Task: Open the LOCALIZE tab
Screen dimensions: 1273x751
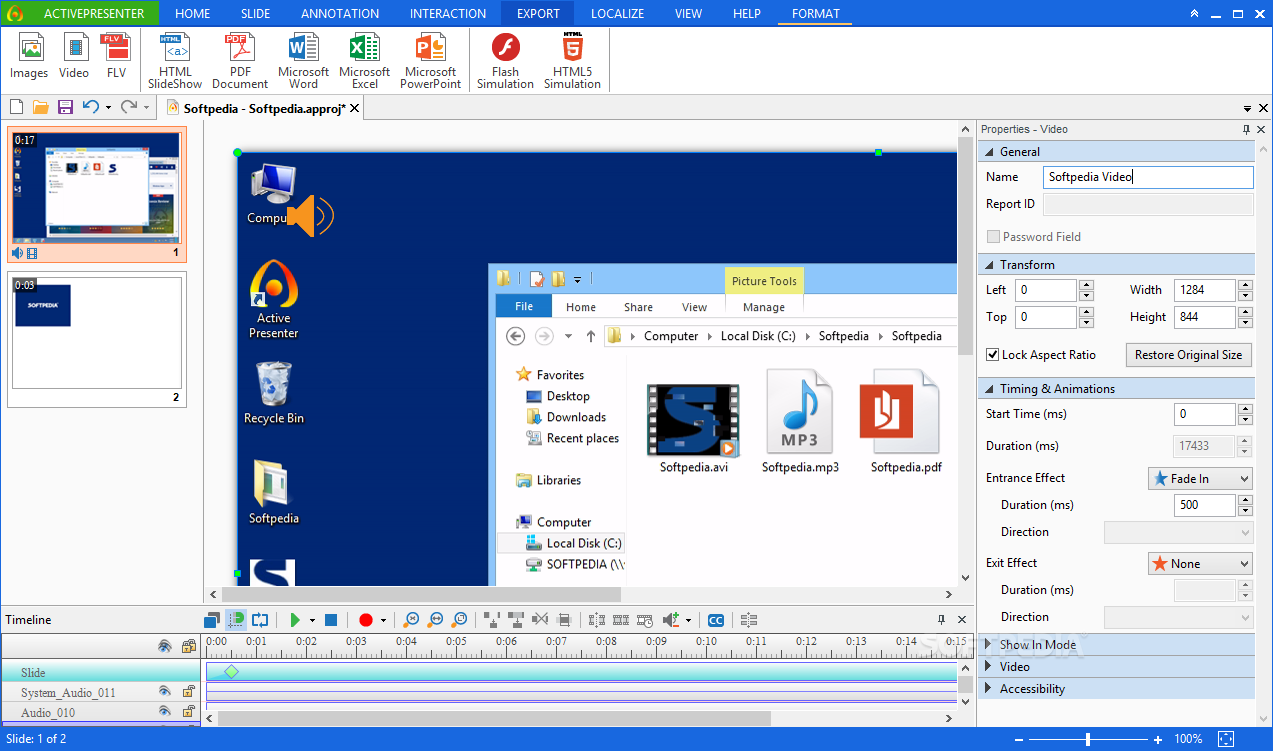Action: 617,14
